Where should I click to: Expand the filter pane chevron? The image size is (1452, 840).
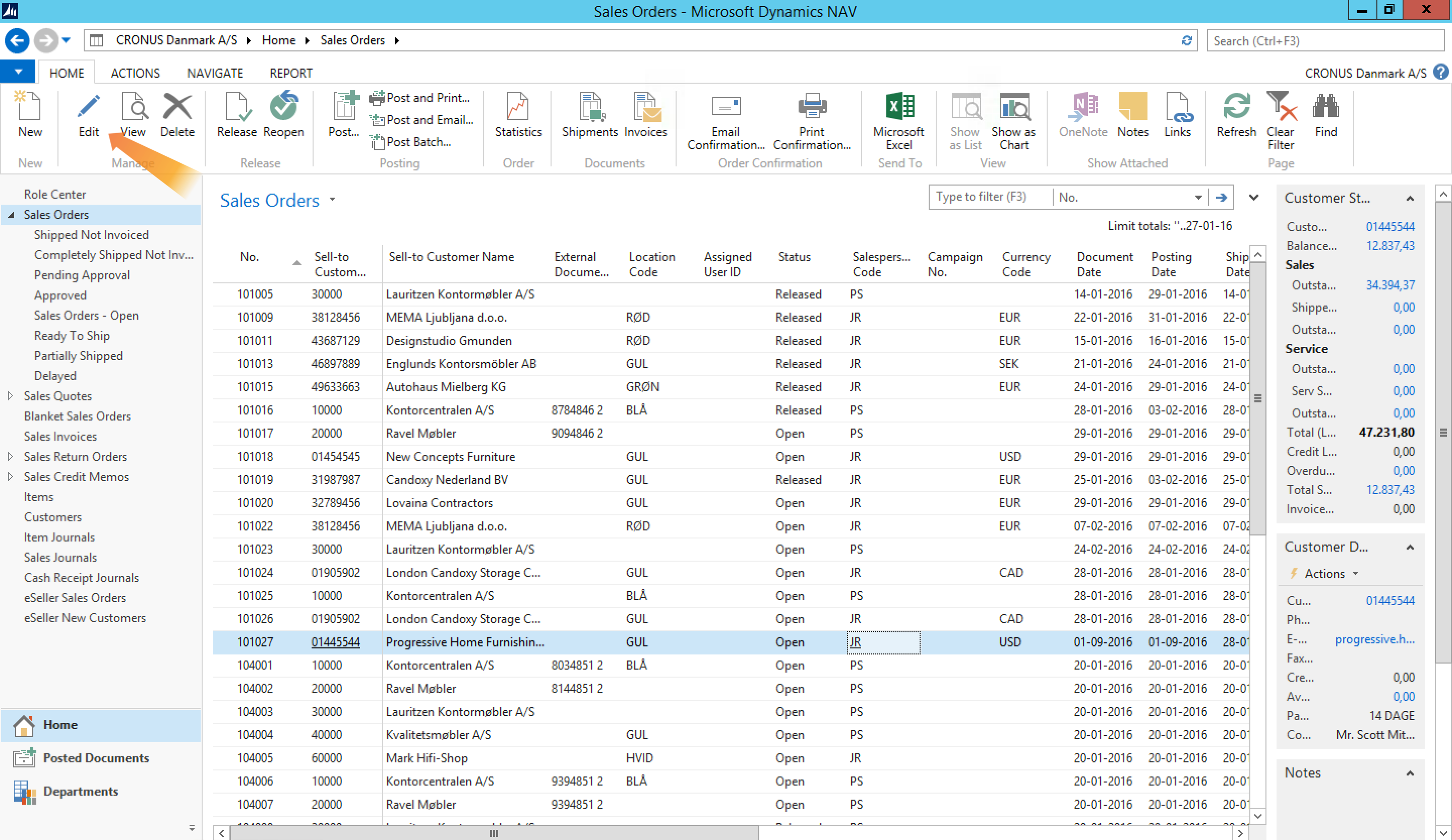pos(1253,198)
